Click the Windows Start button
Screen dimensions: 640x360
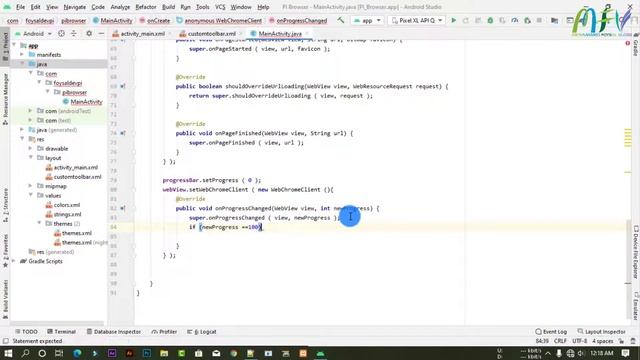(x=8, y=353)
